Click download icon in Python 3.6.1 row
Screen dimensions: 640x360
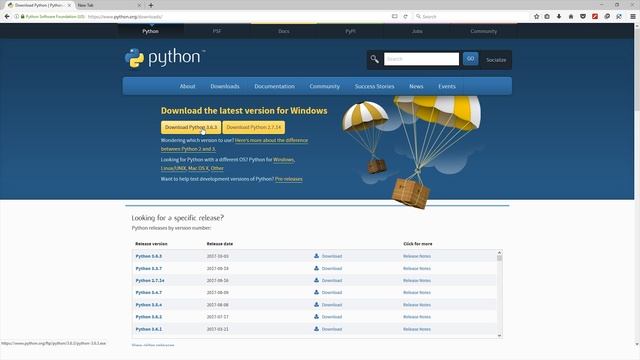316,329
